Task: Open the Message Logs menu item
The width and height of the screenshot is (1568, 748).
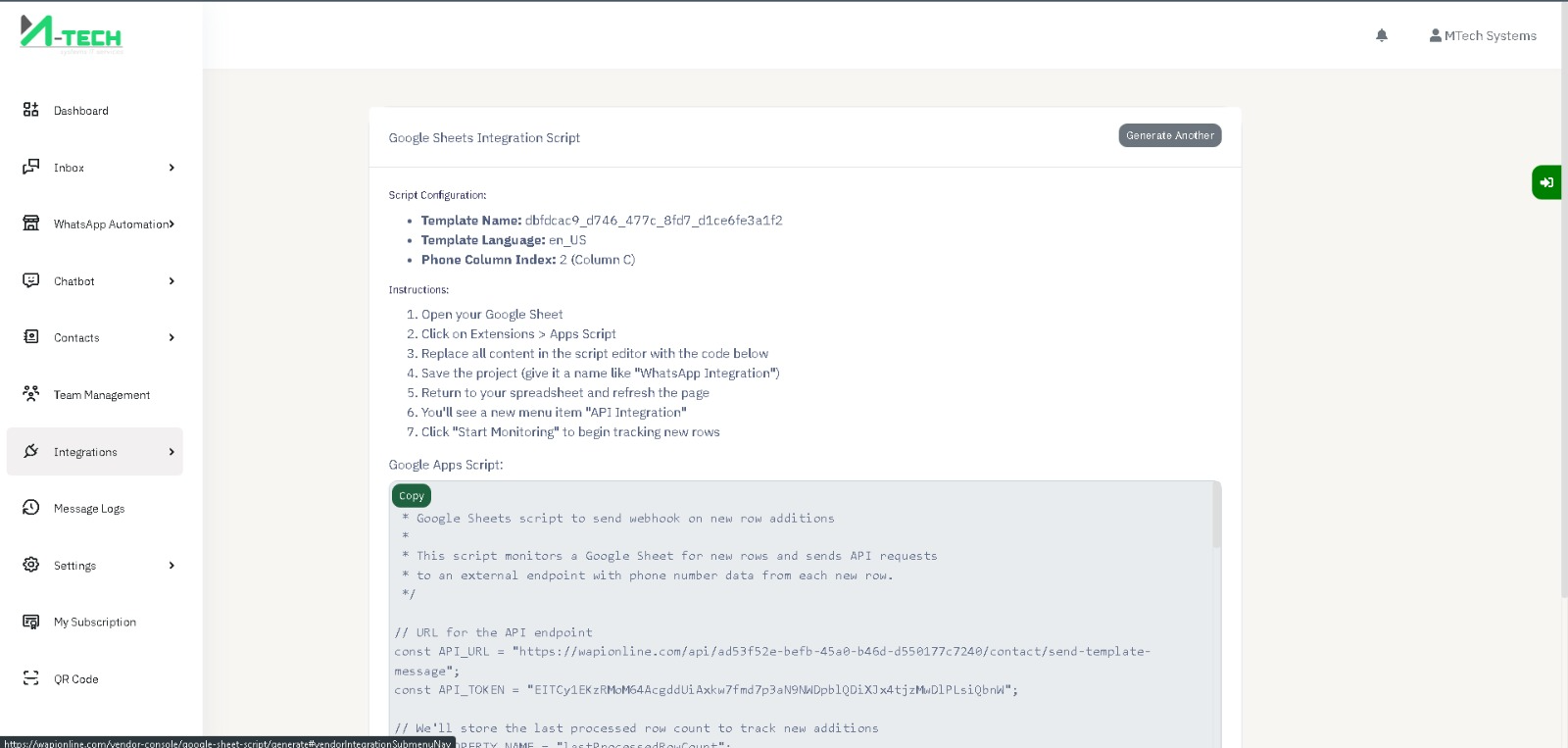Action: click(89, 509)
